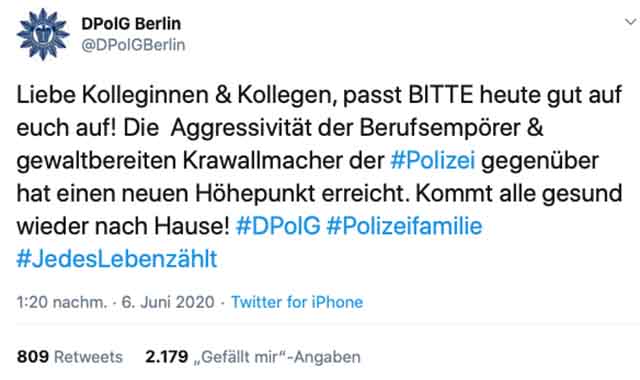Open the DPolG Berlin police star avatar
Viewport: 640px width, 380px height.
43,34
